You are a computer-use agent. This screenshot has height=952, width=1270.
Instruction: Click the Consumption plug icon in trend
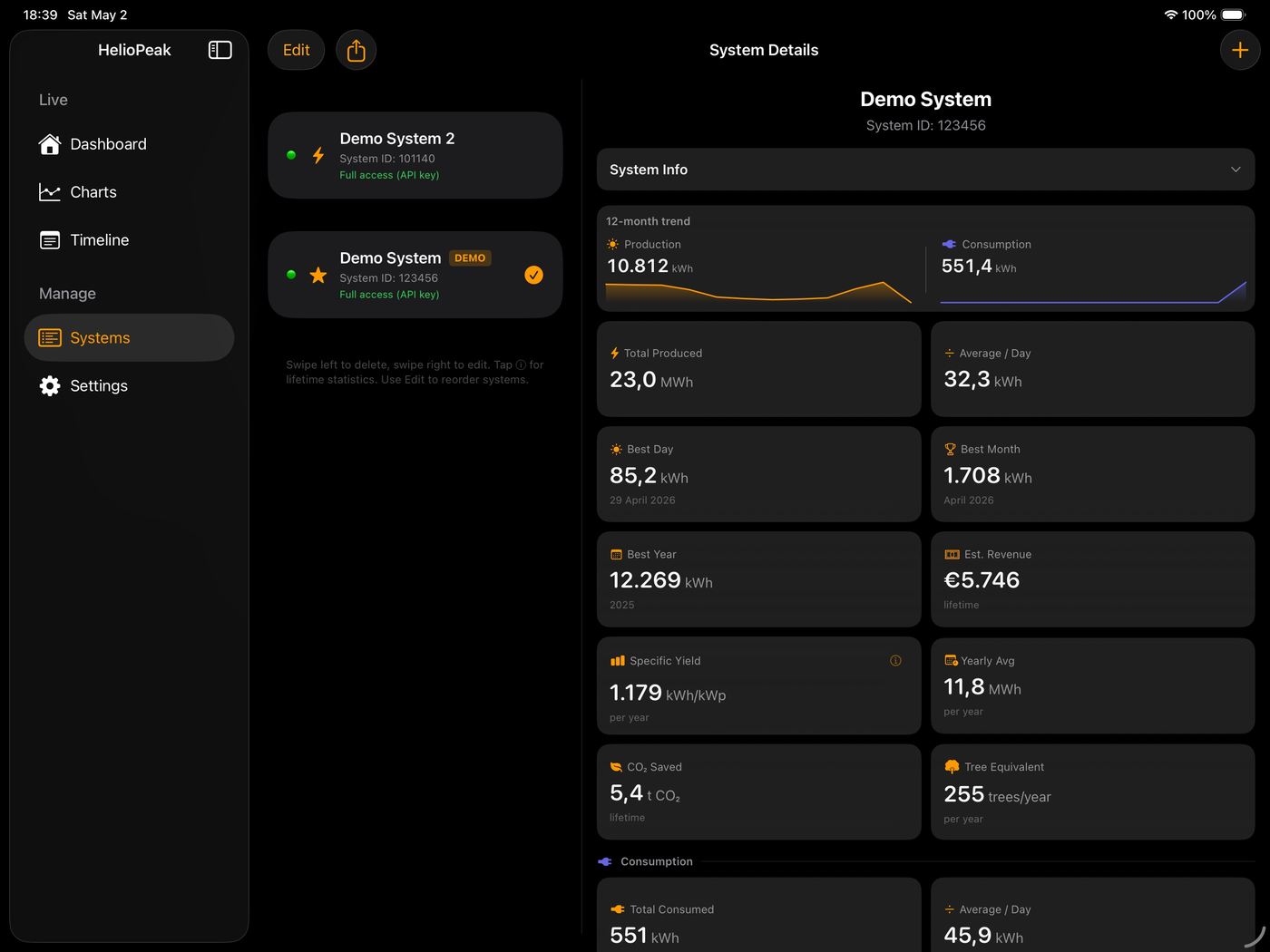[949, 245]
